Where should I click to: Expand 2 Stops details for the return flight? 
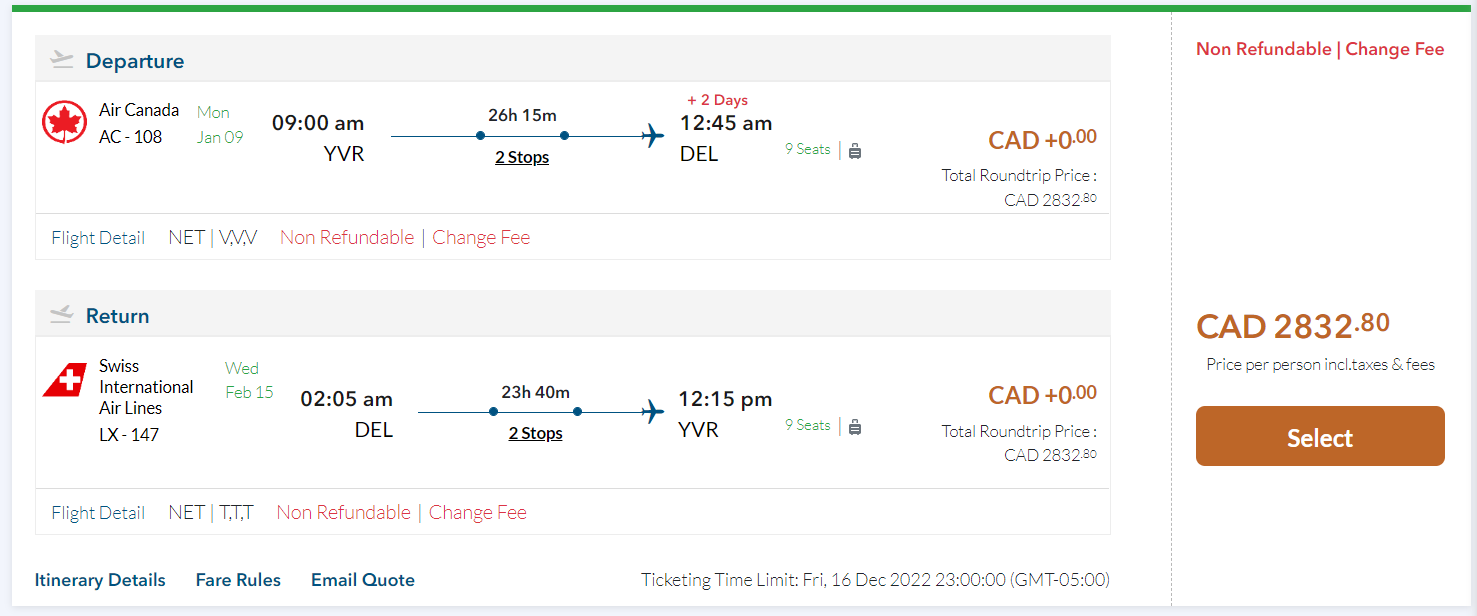535,433
